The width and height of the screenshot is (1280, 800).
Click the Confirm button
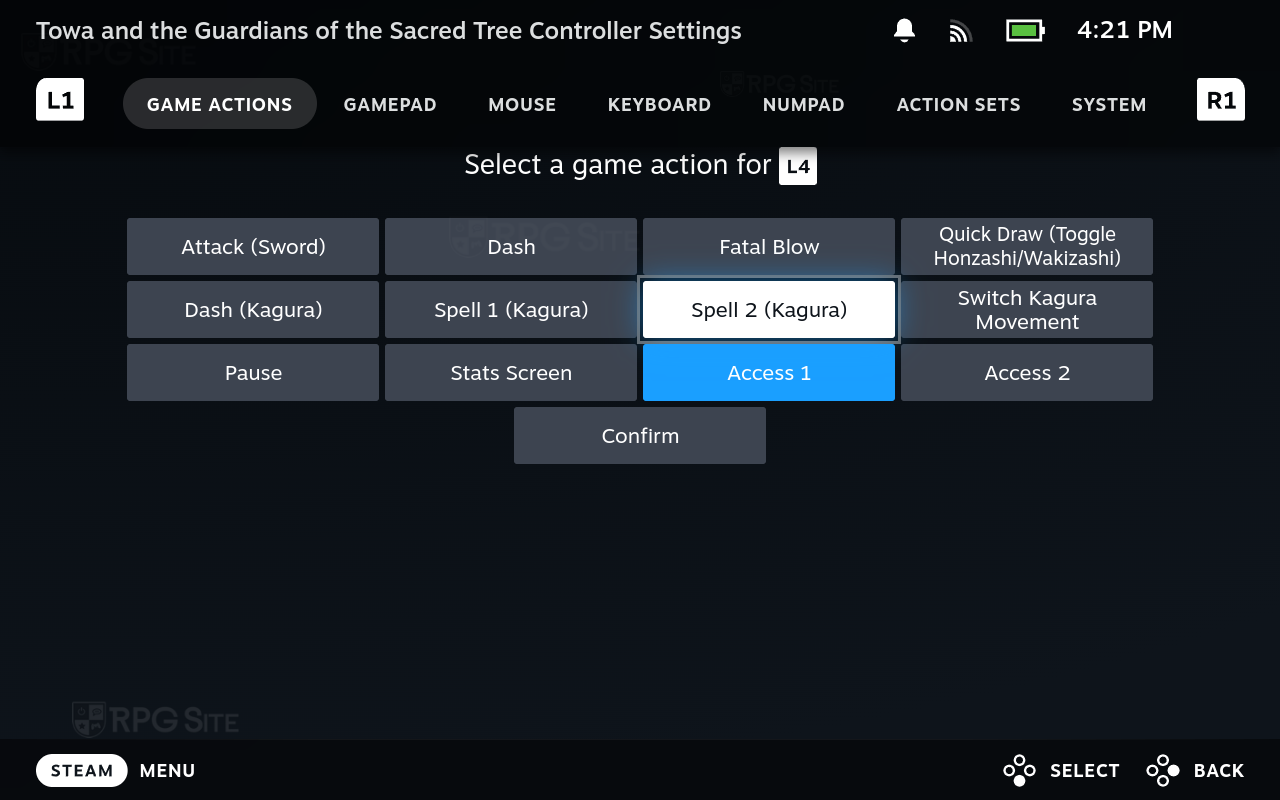[x=640, y=436]
